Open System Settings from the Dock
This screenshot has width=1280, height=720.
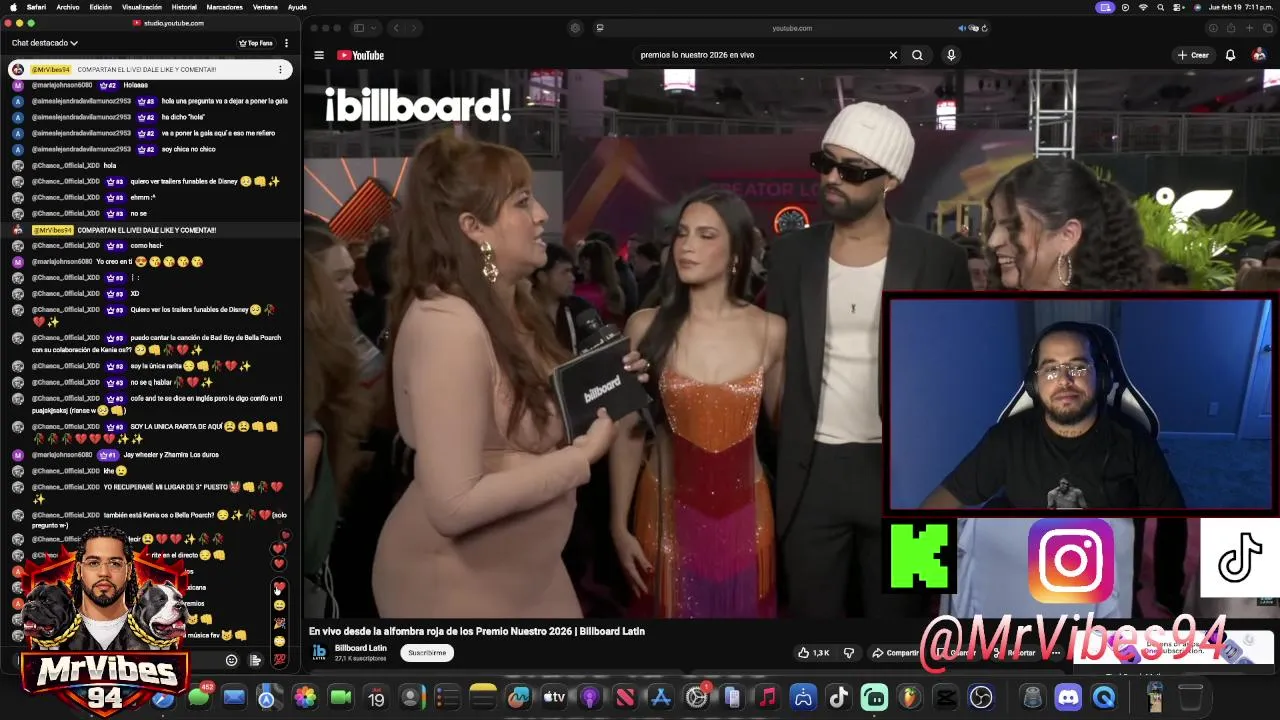(x=697, y=697)
